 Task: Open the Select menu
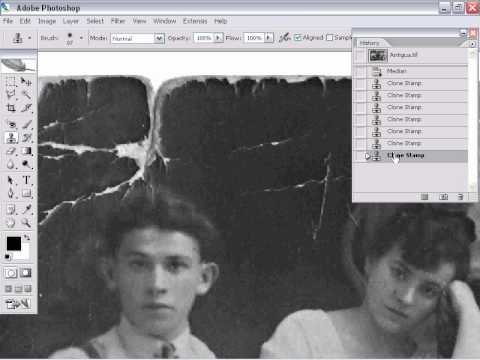click(x=95, y=21)
